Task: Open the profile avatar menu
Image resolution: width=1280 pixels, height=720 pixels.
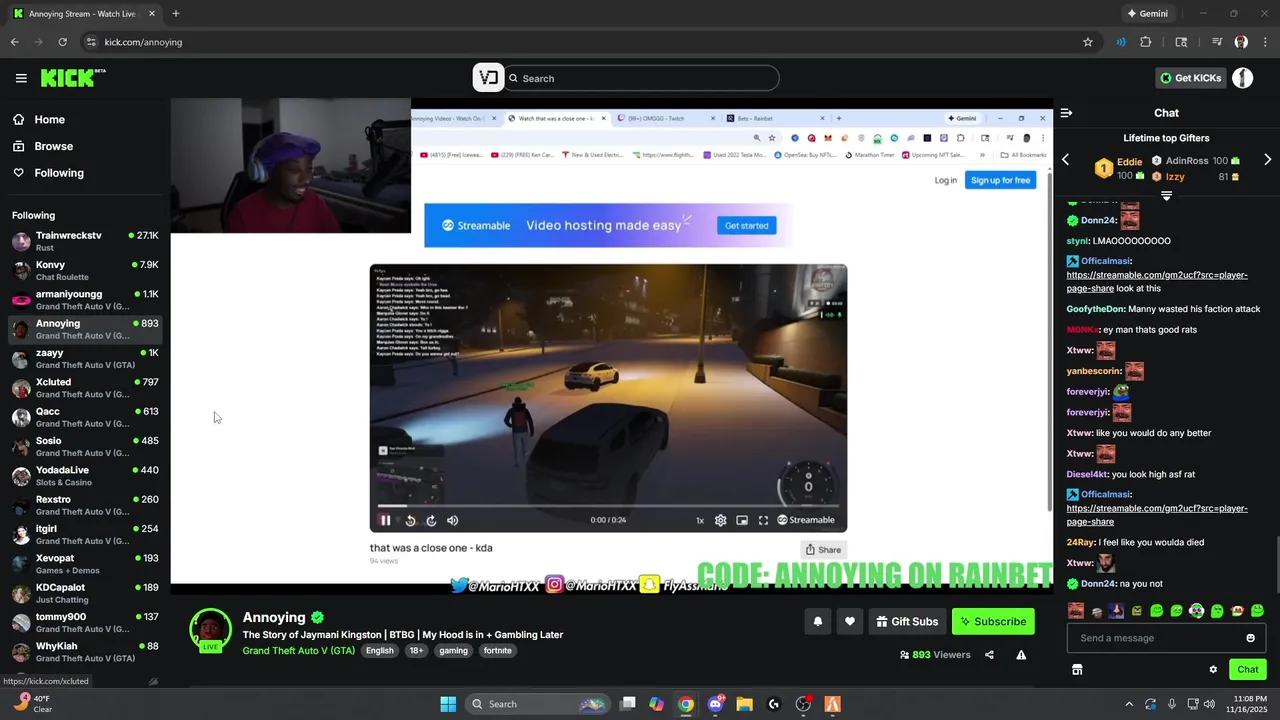Action: click(1243, 78)
